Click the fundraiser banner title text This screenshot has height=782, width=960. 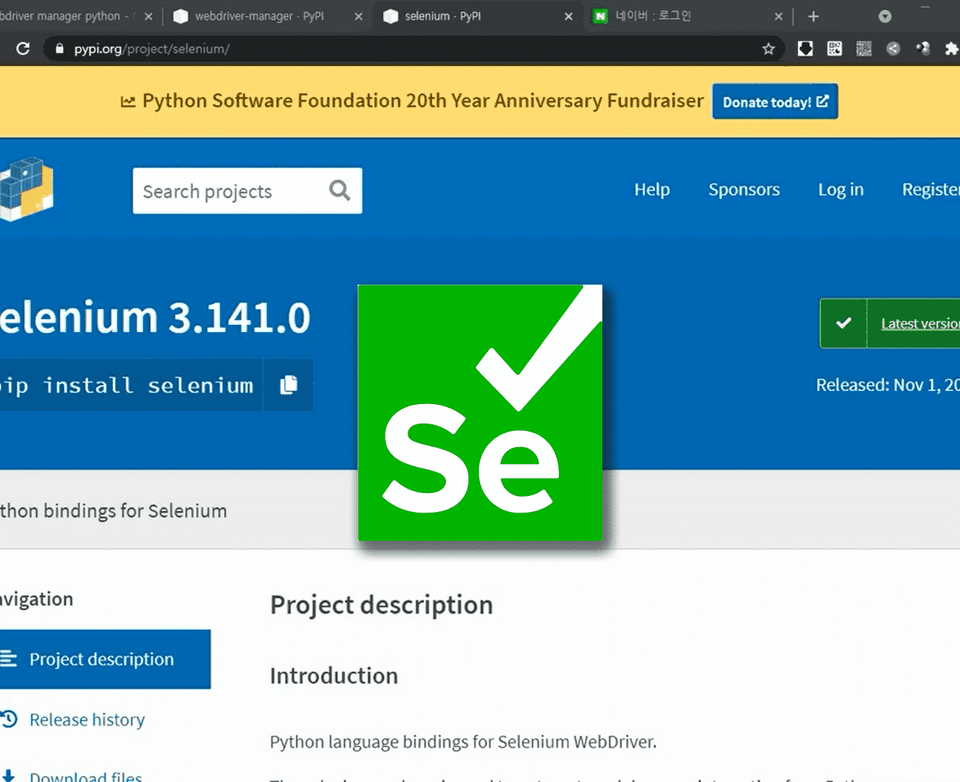422,100
